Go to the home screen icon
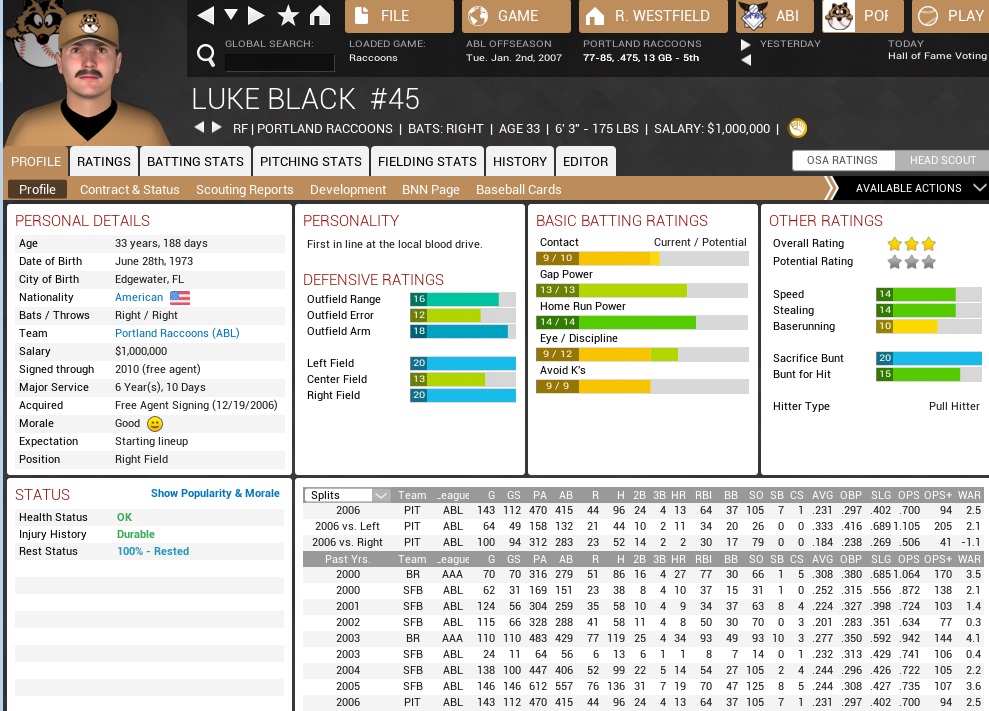Viewport: 989px width, 711px height. pos(320,16)
